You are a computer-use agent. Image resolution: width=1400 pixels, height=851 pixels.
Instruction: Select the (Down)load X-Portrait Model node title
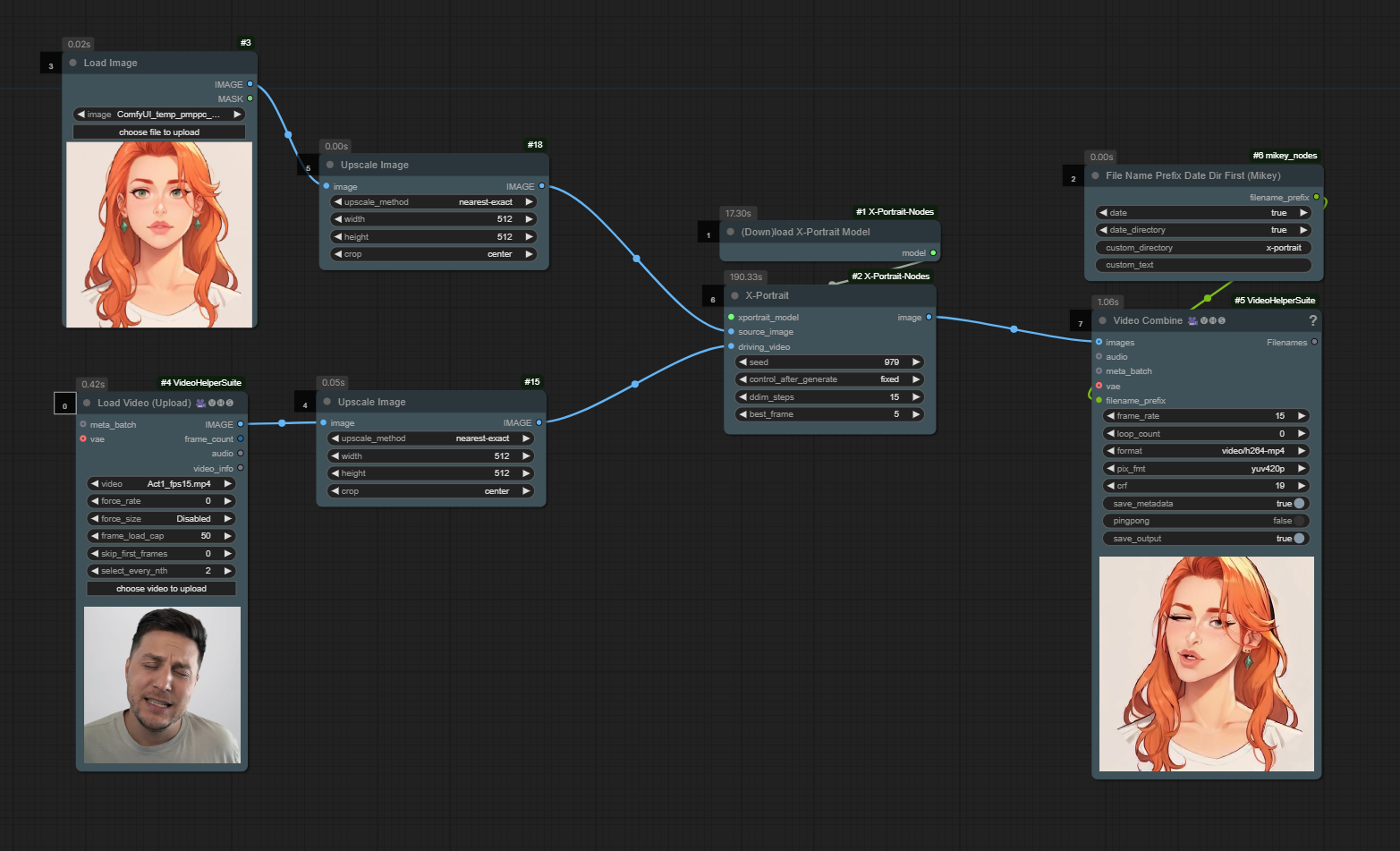[805, 232]
